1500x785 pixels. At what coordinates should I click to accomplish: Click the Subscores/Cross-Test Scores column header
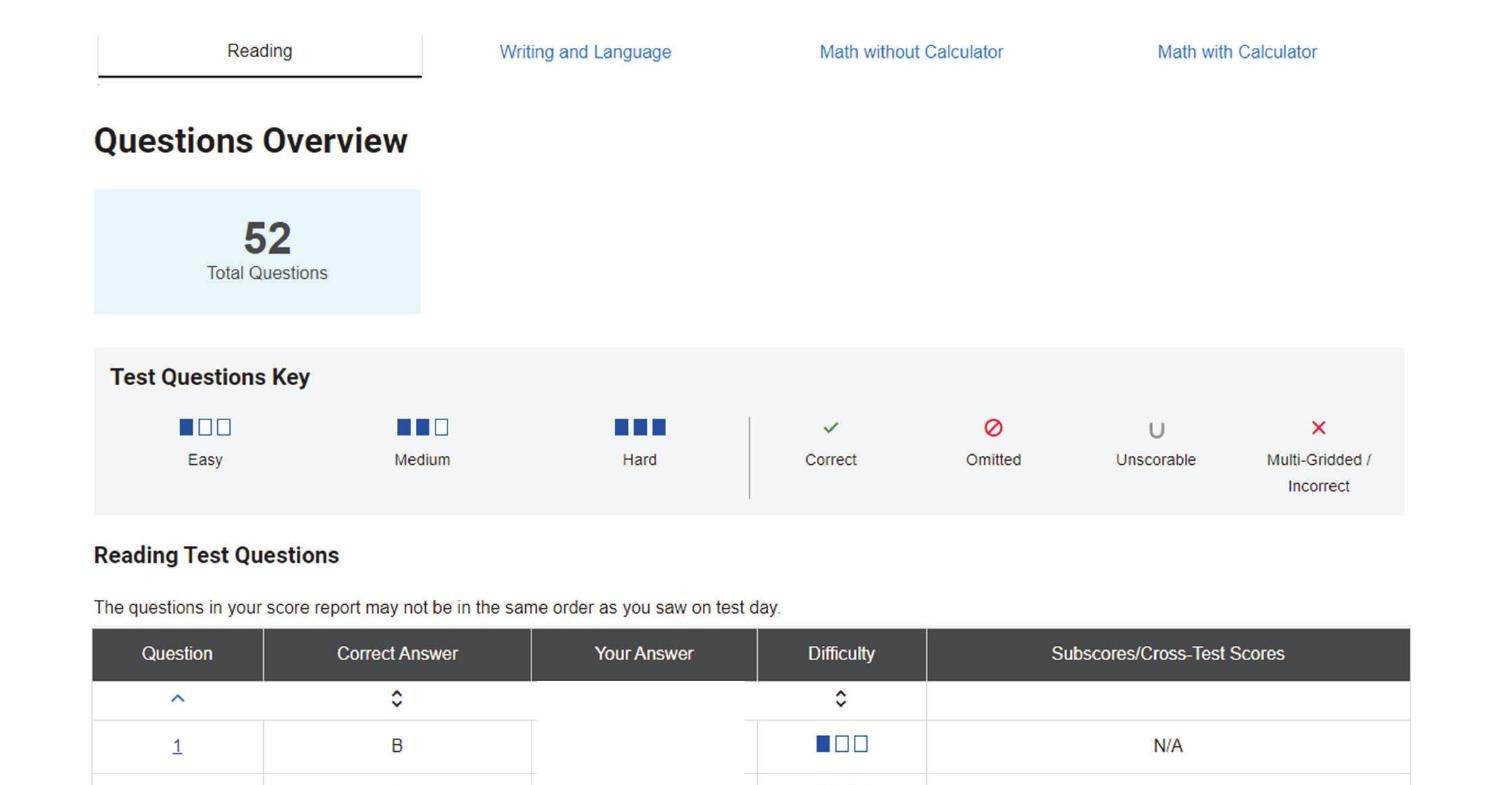point(1167,654)
